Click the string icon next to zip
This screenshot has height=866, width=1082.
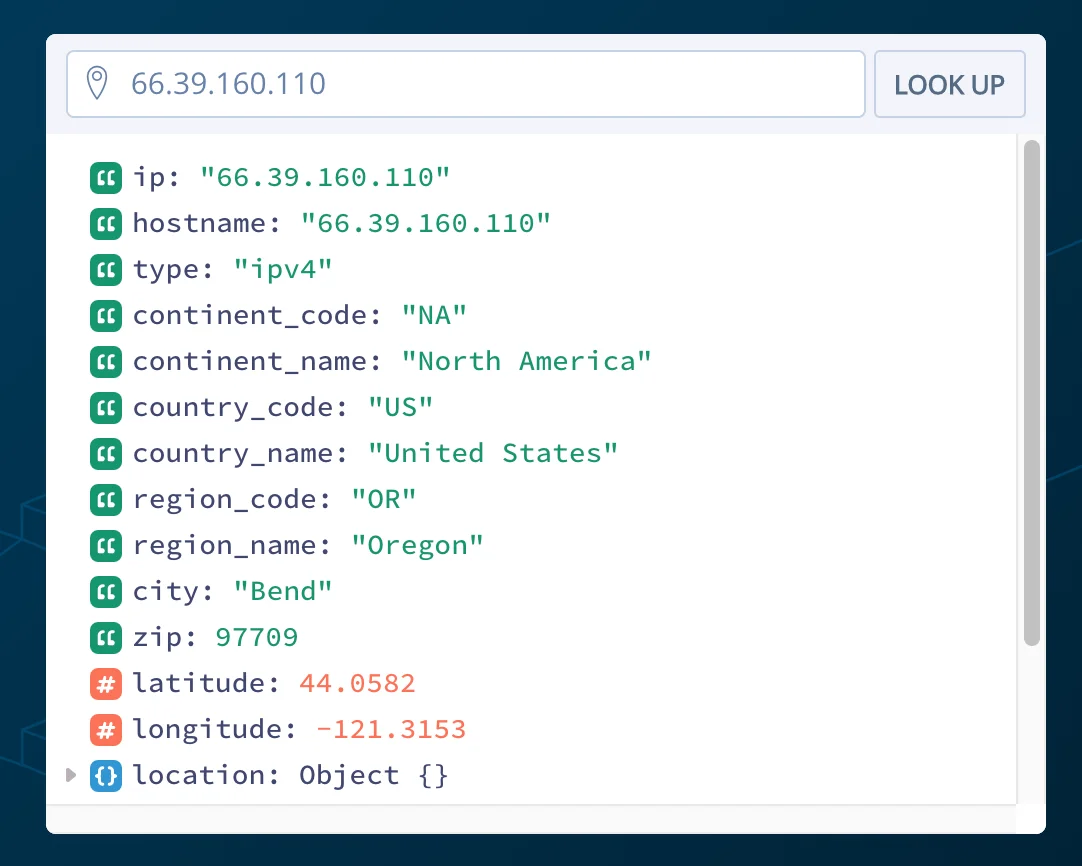point(106,638)
